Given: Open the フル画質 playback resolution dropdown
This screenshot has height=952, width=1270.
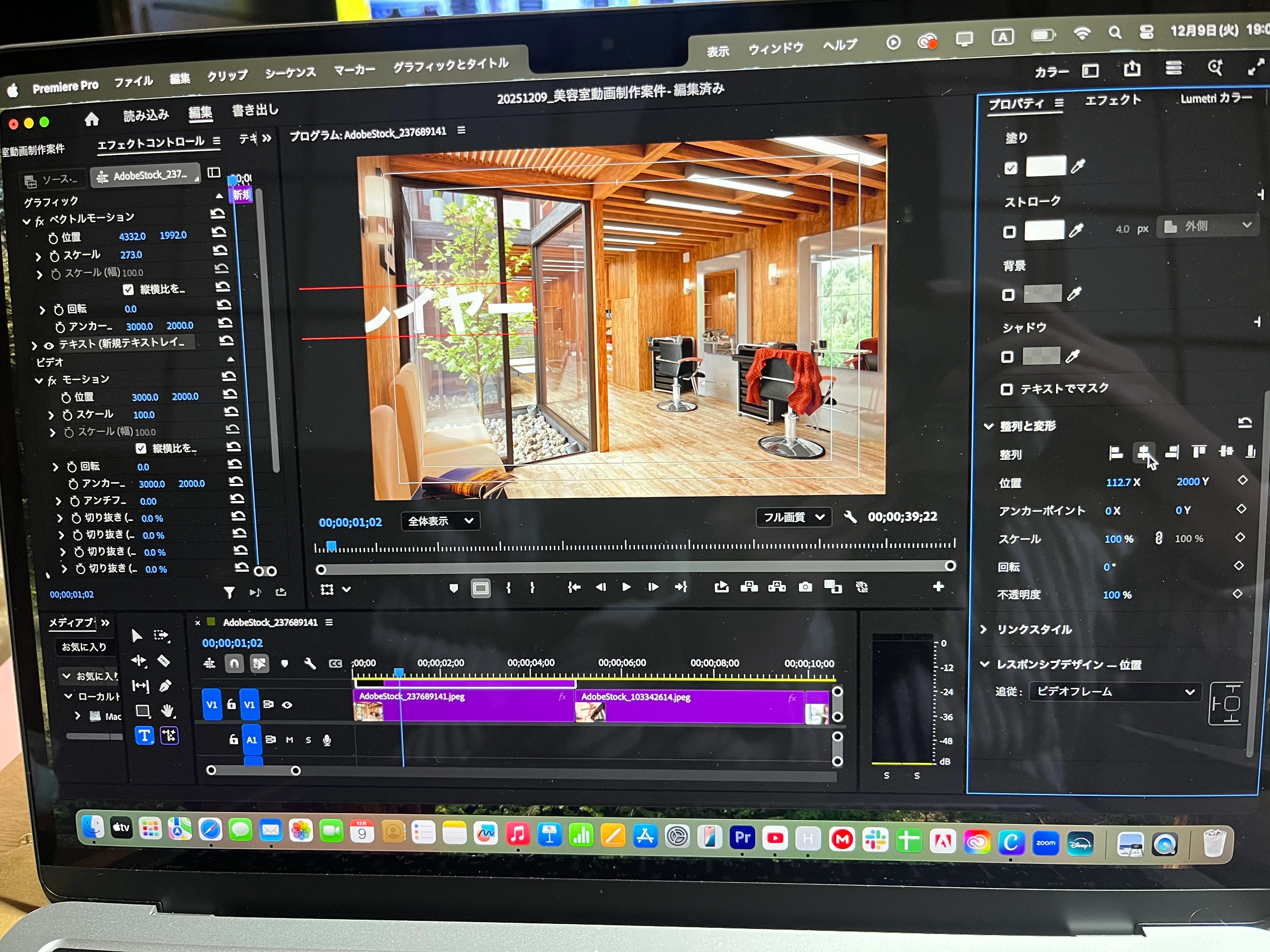Looking at the screenshot, I should pyautogui.click(x=794, y=518).
